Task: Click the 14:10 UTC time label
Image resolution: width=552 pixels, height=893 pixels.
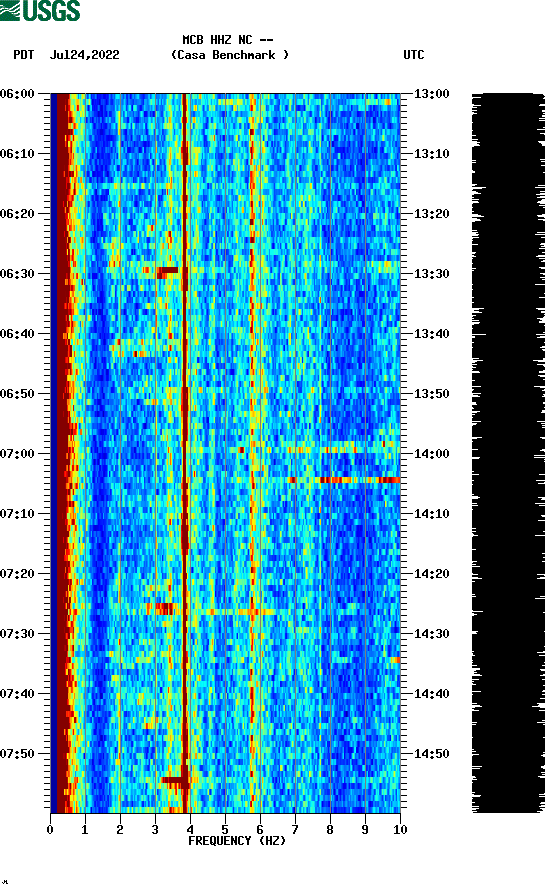Action: [431, 514]
